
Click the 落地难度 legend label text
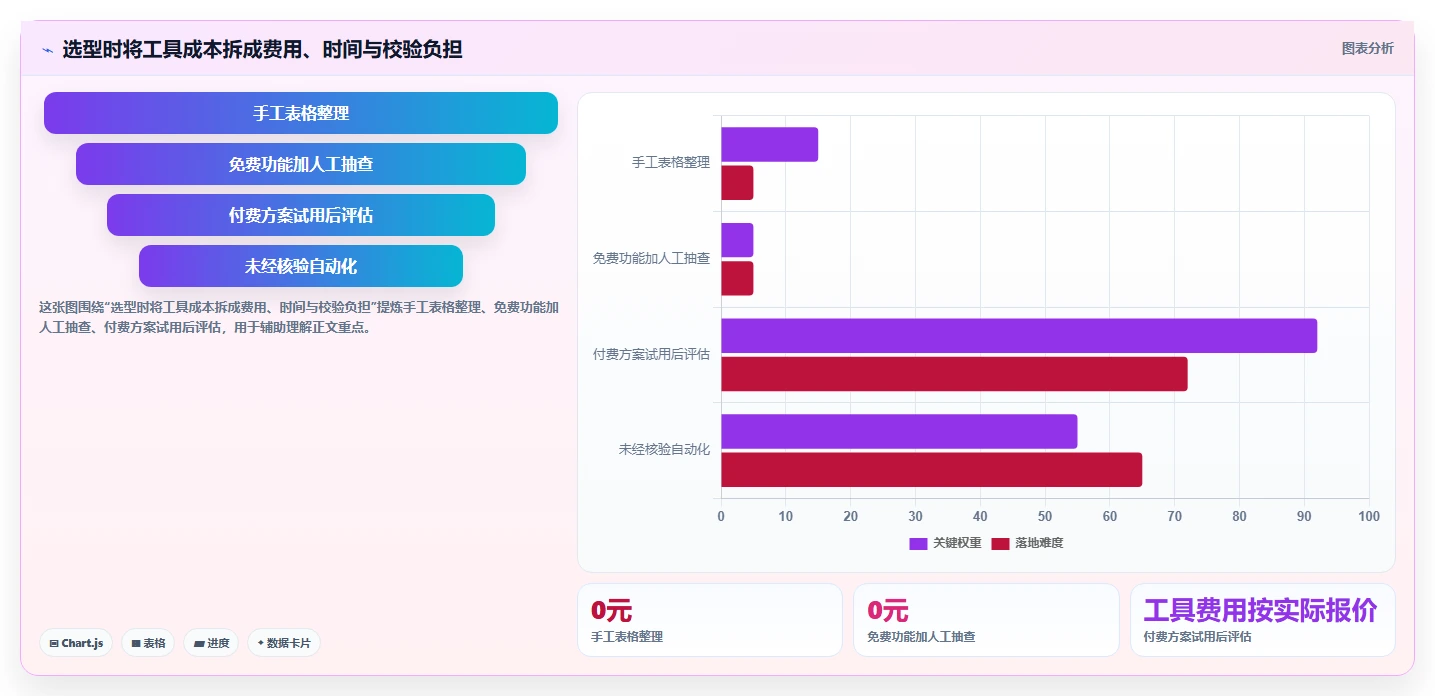[x=1039, y=543]
